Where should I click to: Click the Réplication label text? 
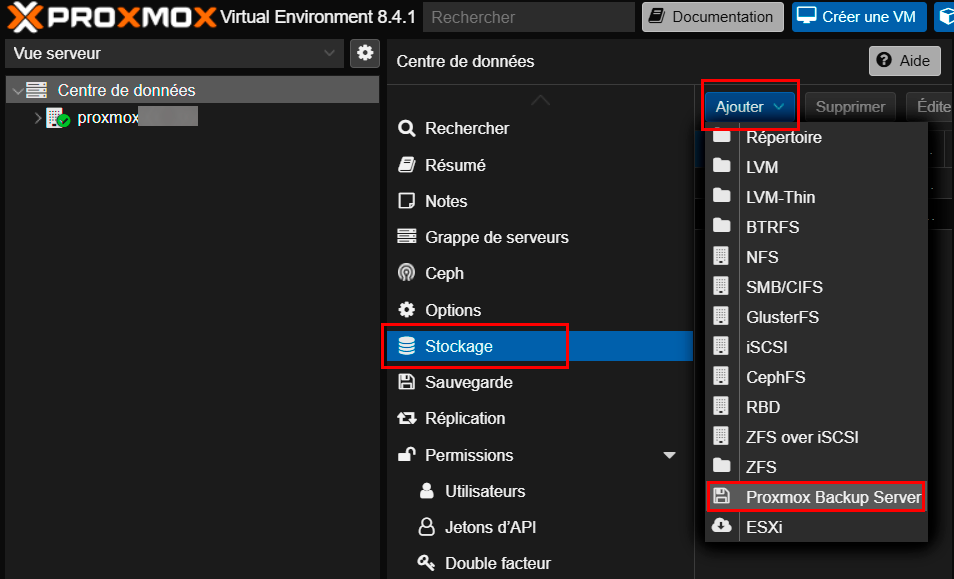pos(465,418)
